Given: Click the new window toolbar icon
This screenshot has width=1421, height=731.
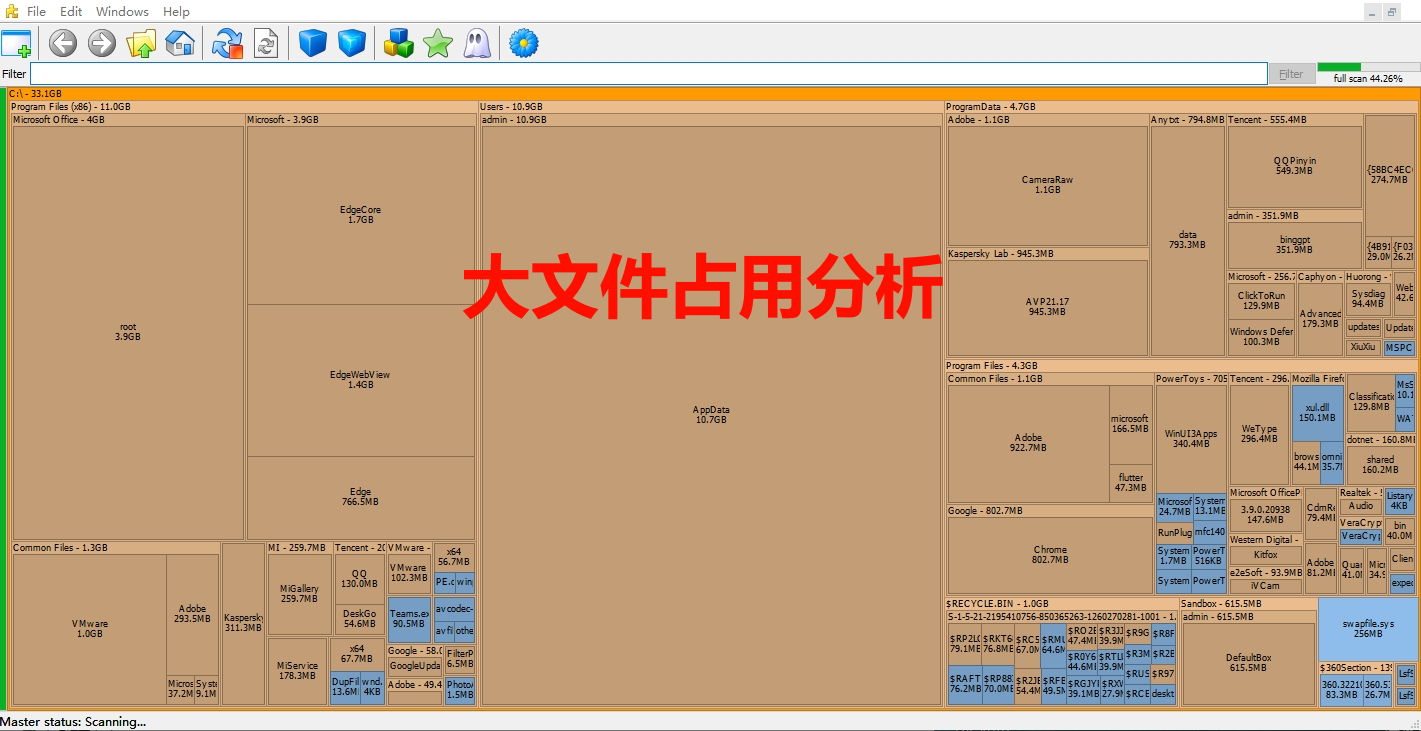Looking at the screenshot, I should [17, 43].
